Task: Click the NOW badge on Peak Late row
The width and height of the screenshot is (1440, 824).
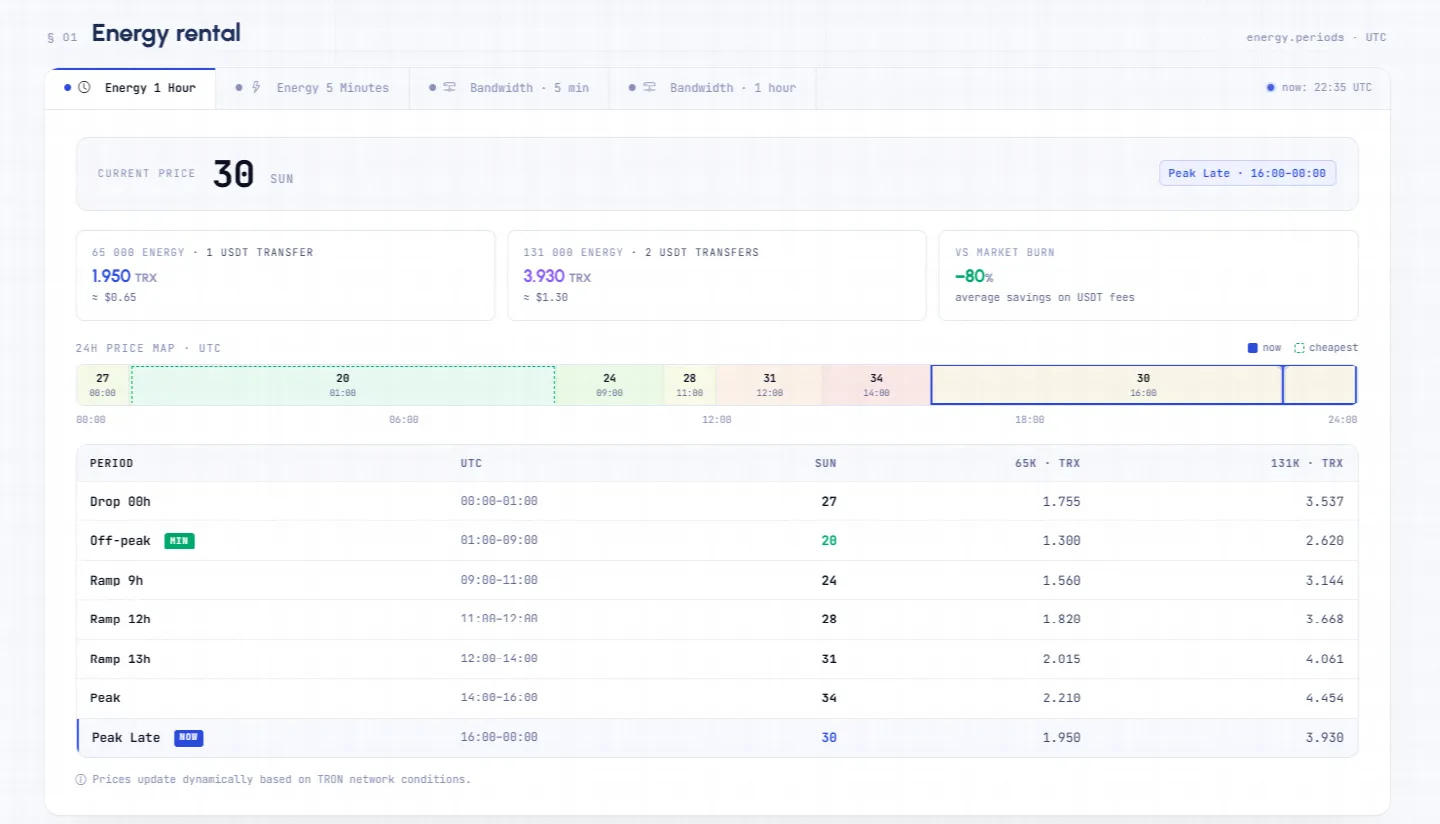Action: (189, 738)
